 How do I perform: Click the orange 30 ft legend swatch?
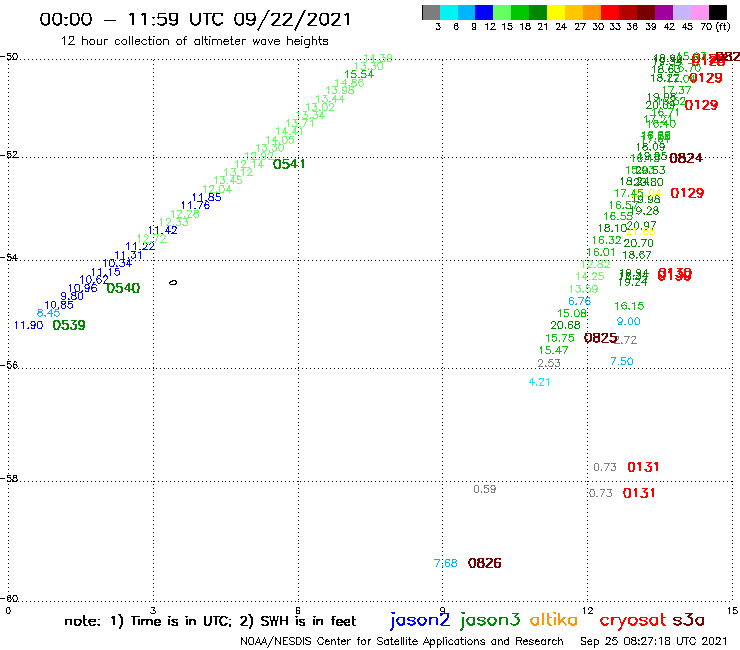point(592,12)
